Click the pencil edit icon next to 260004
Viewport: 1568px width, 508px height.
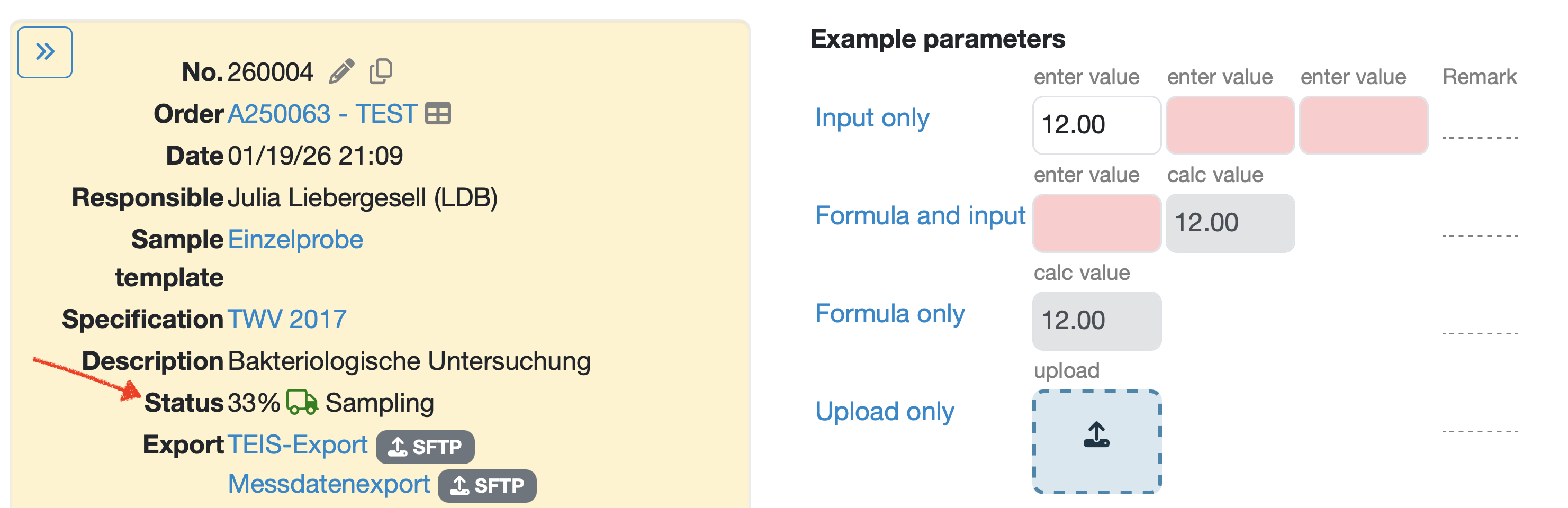click(x=341, y=72)
